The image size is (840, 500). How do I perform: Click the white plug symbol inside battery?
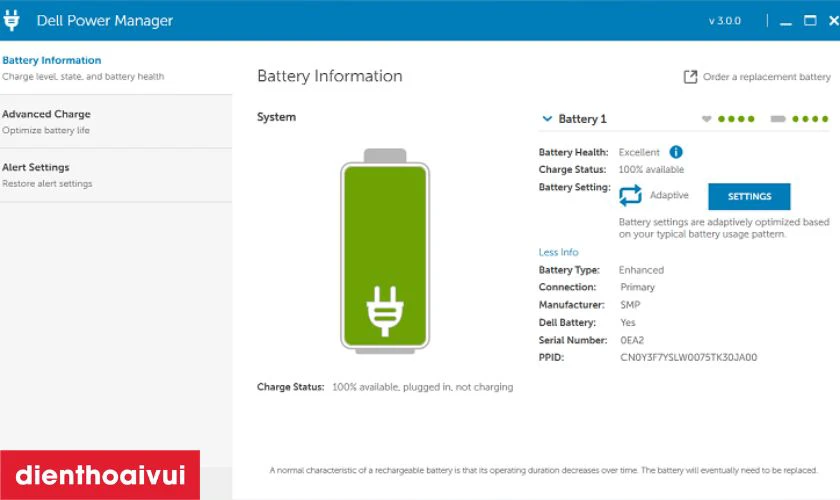[x=385, y=311]
